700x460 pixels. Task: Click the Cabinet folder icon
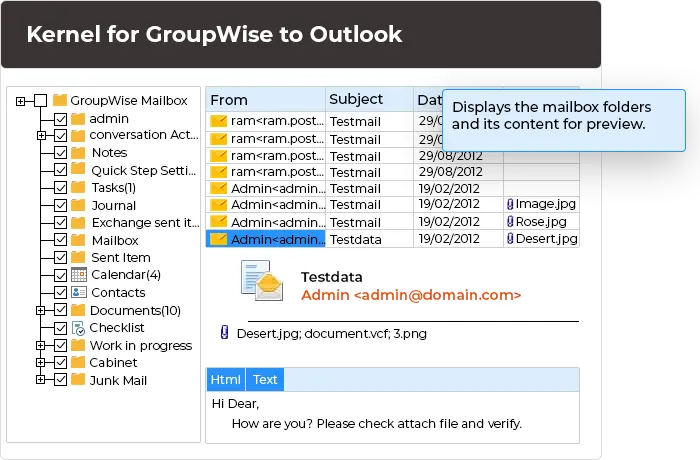(x=78, y=362)
